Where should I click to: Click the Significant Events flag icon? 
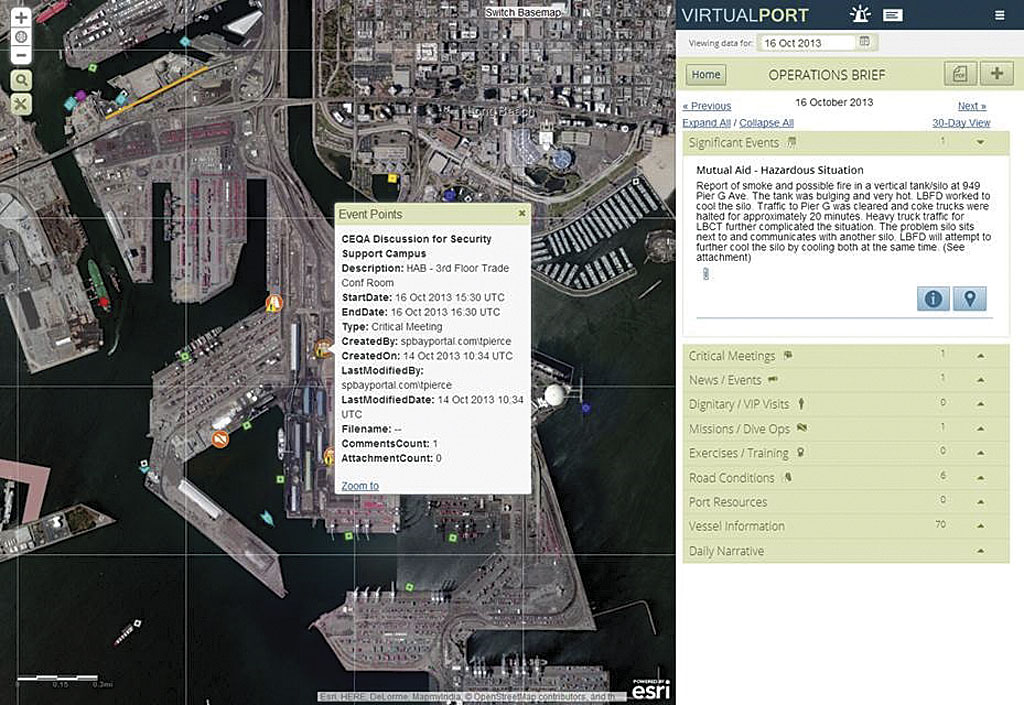coord(792,142)
